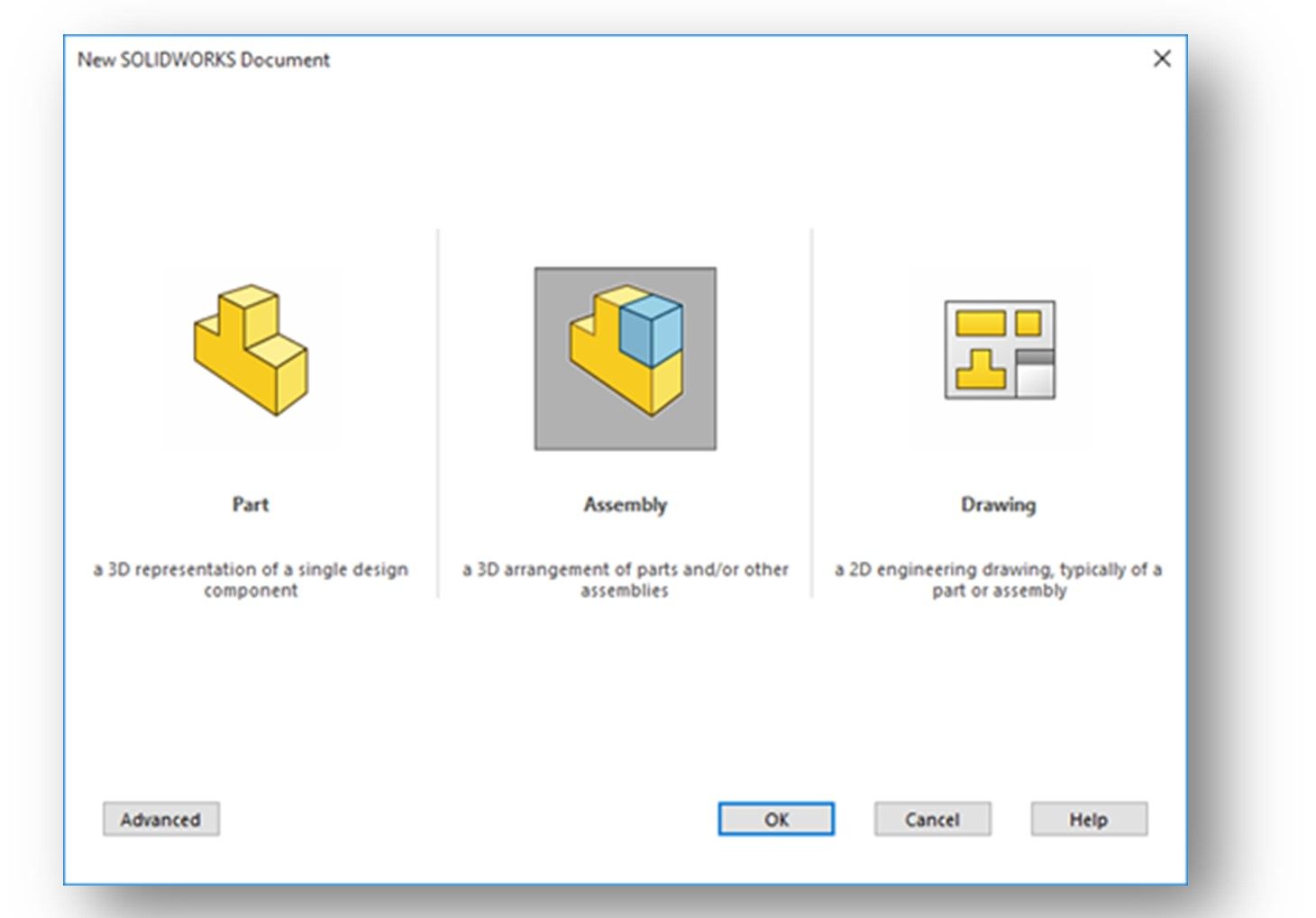Click the "Drawing" label text
Screen dimensions: 1316x918
[999, 505]
